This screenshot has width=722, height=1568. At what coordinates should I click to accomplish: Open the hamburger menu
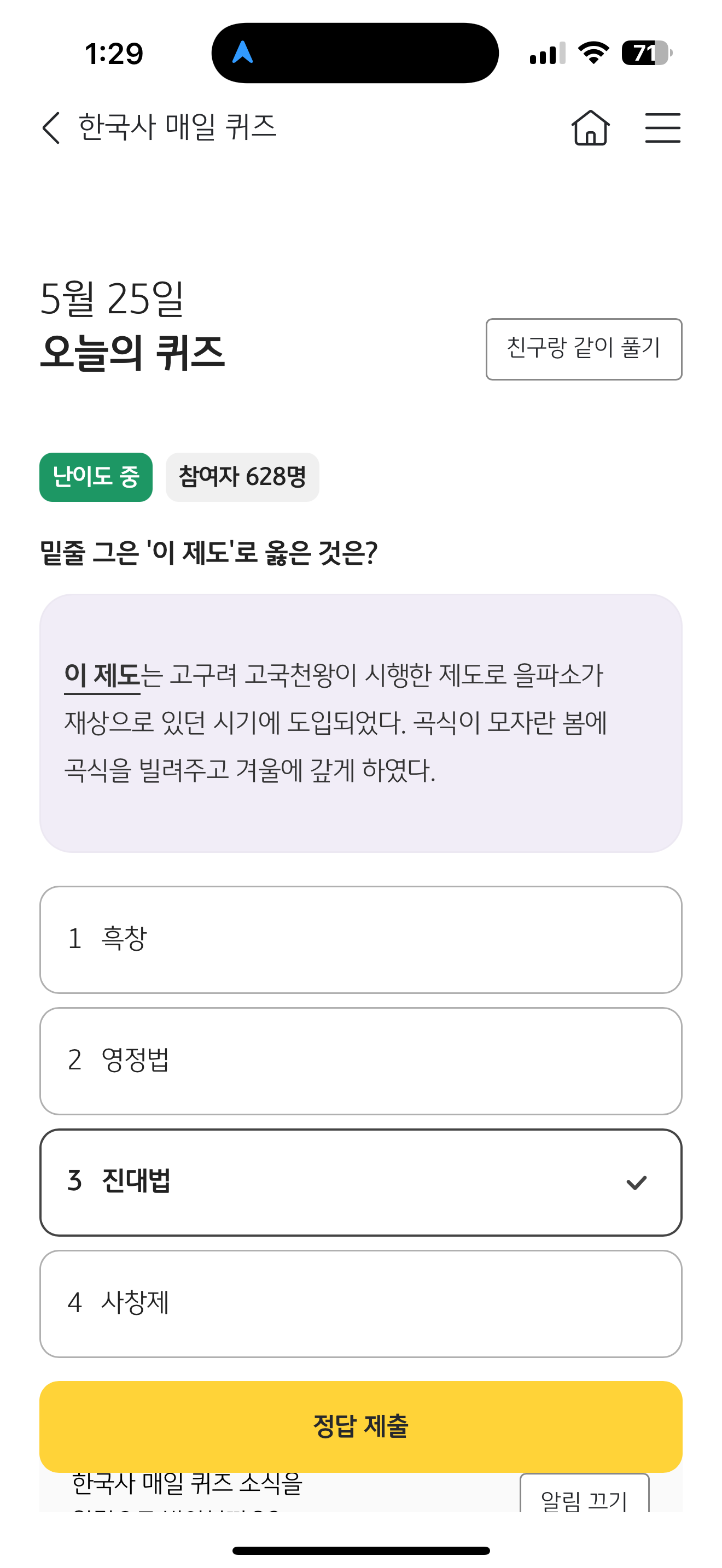coord(662,128)
